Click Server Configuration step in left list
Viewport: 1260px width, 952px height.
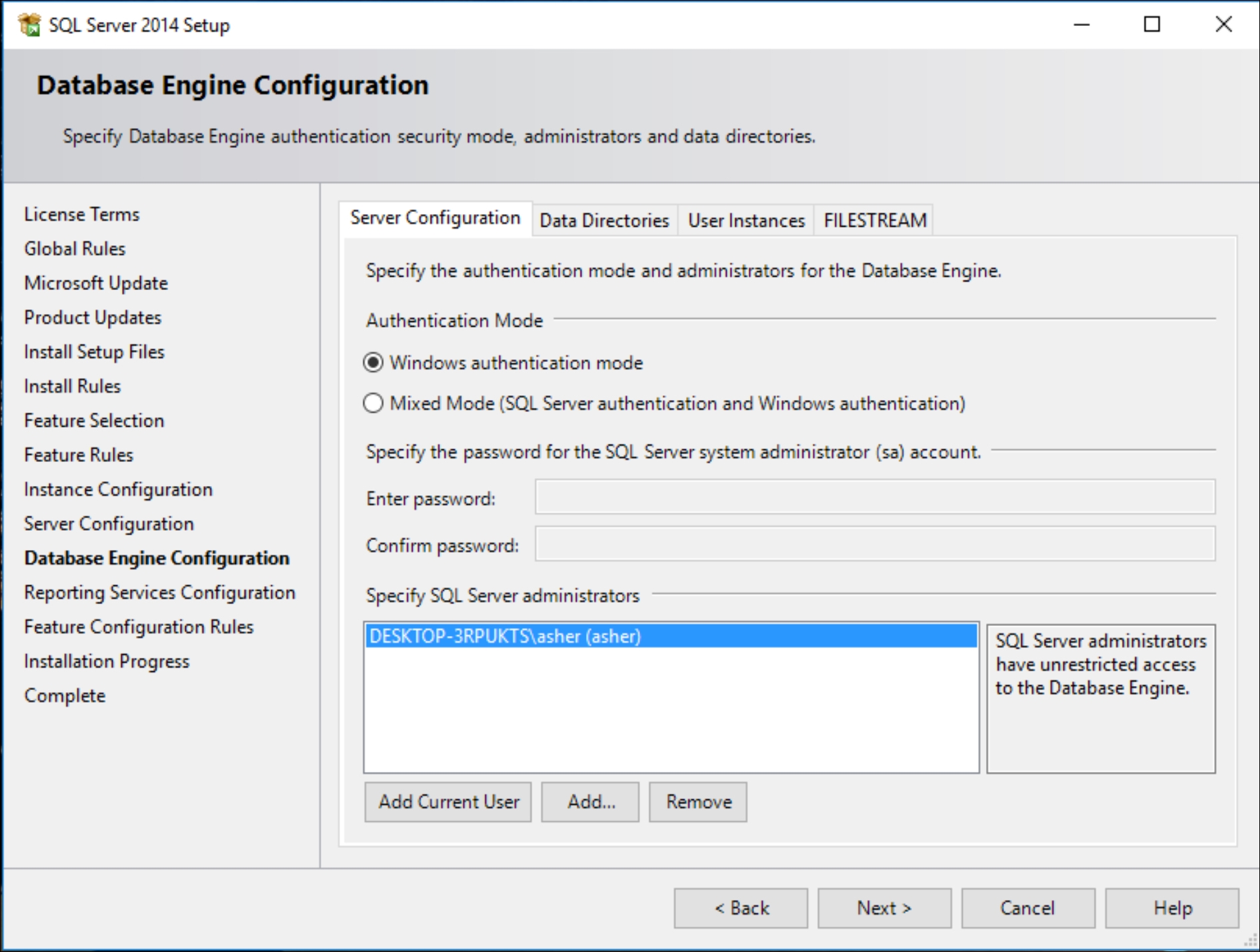point(109,524)
